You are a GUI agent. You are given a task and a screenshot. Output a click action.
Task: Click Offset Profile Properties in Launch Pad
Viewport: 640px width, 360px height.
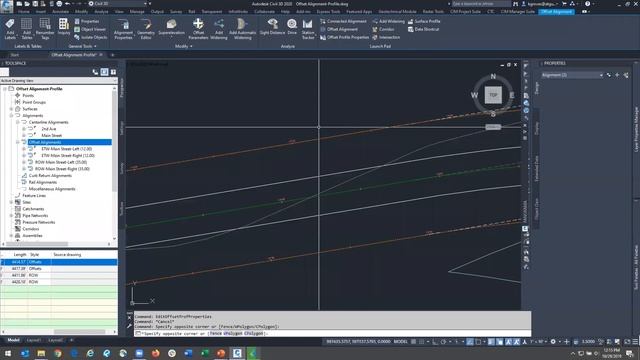click(x=344, y=37)
